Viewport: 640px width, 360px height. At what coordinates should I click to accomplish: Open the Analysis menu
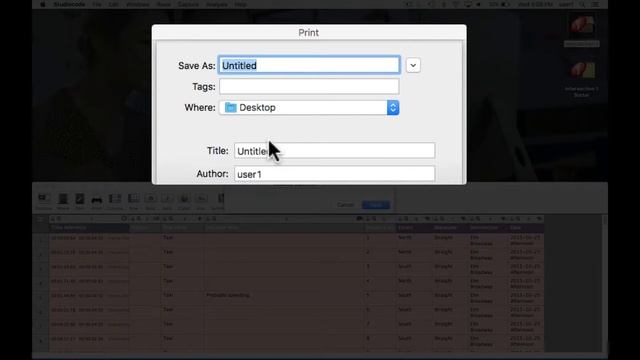click(216, 4)
